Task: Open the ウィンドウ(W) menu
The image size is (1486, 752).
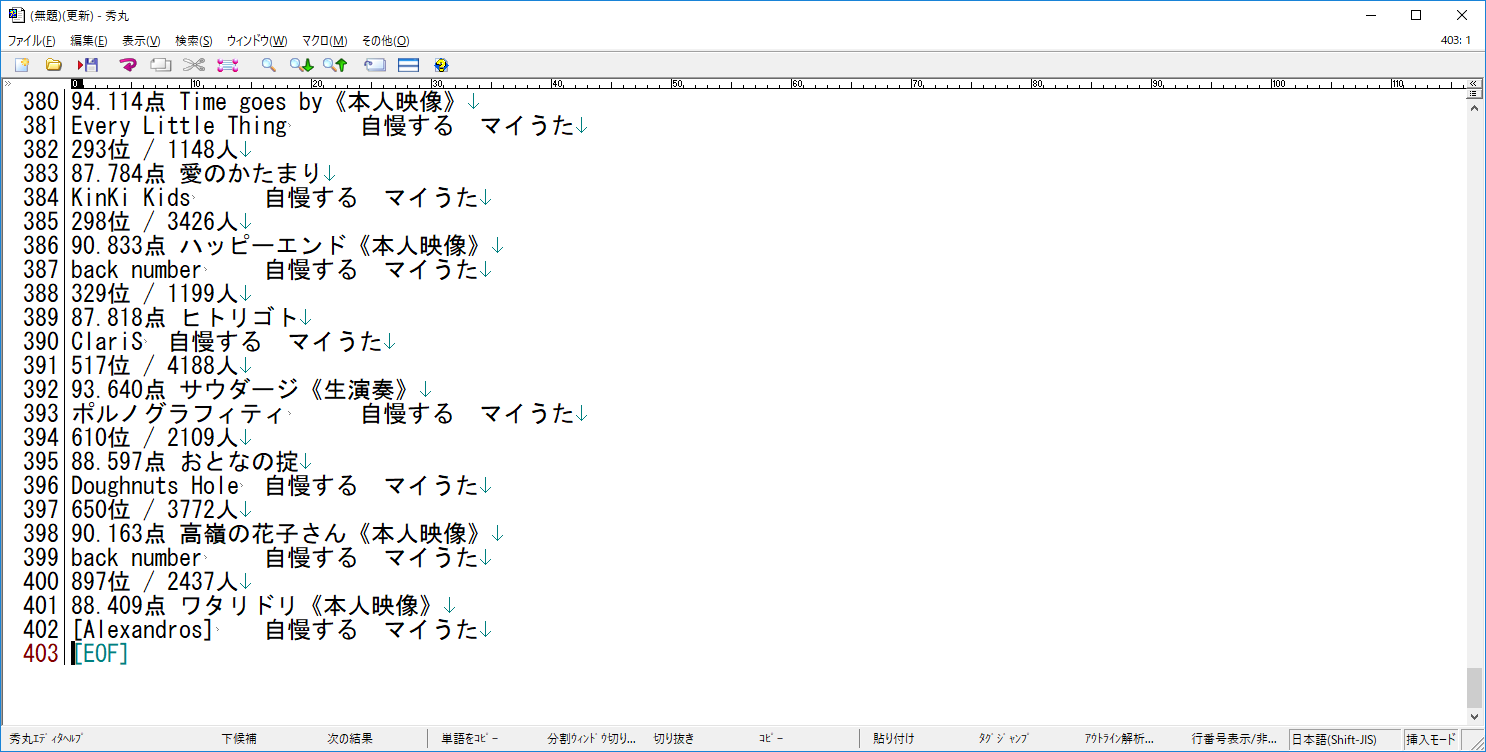Action: [x=257, y=41]
